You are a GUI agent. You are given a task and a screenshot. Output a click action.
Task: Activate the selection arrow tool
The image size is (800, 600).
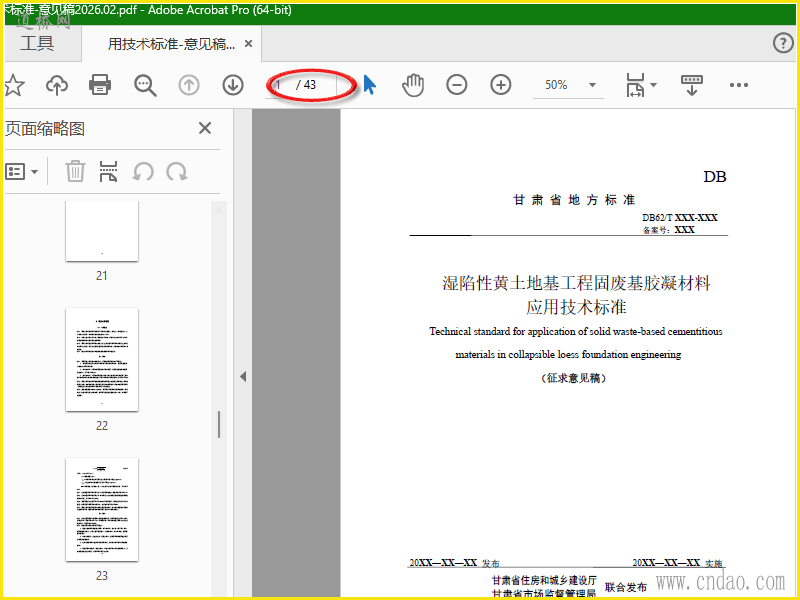point(370,85)
